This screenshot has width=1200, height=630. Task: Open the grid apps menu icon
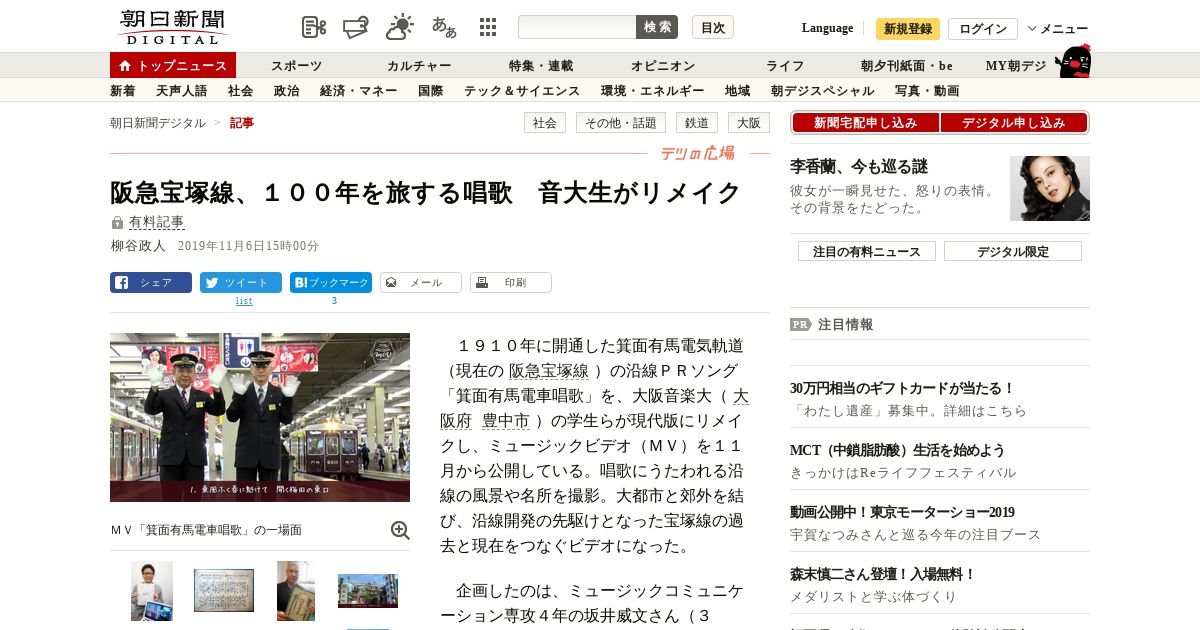(x=488, y=27)
